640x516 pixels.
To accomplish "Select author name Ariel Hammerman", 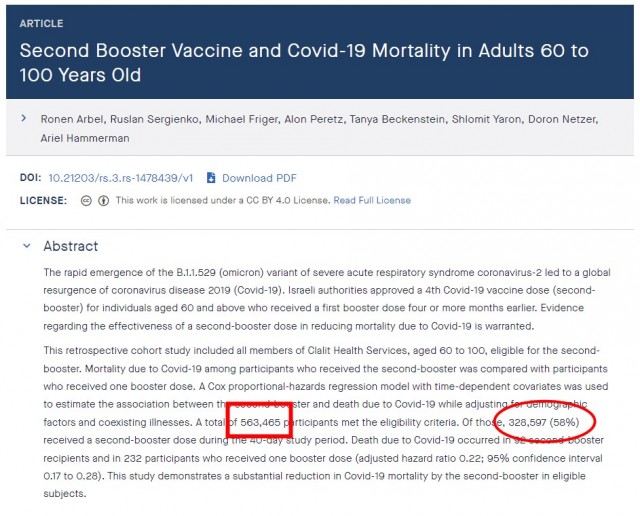I will 85,138.
